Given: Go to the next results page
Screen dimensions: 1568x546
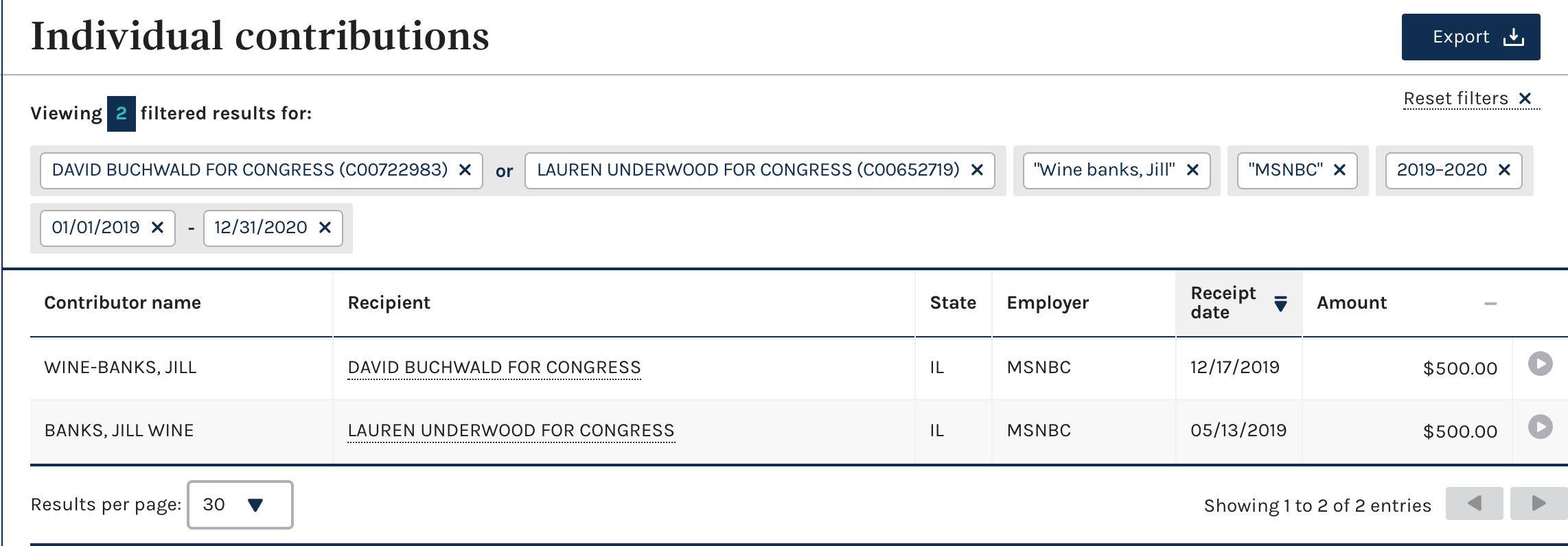Looking at the screenshot, I should pos(1538,503).
